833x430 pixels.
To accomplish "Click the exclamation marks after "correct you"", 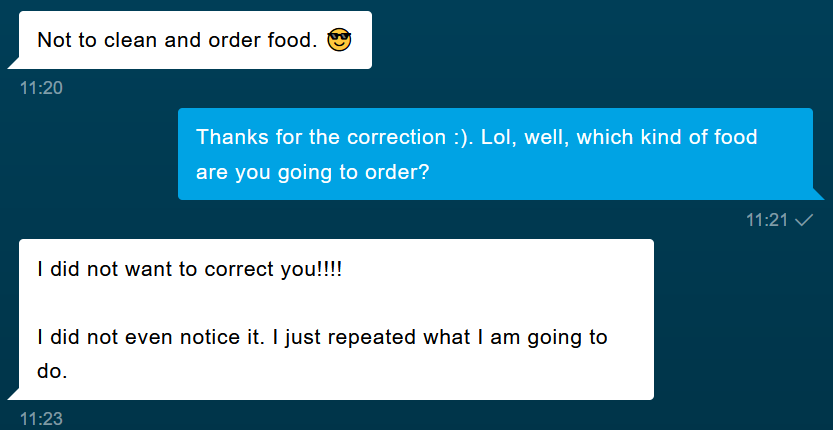I will [x=330, y=269].
